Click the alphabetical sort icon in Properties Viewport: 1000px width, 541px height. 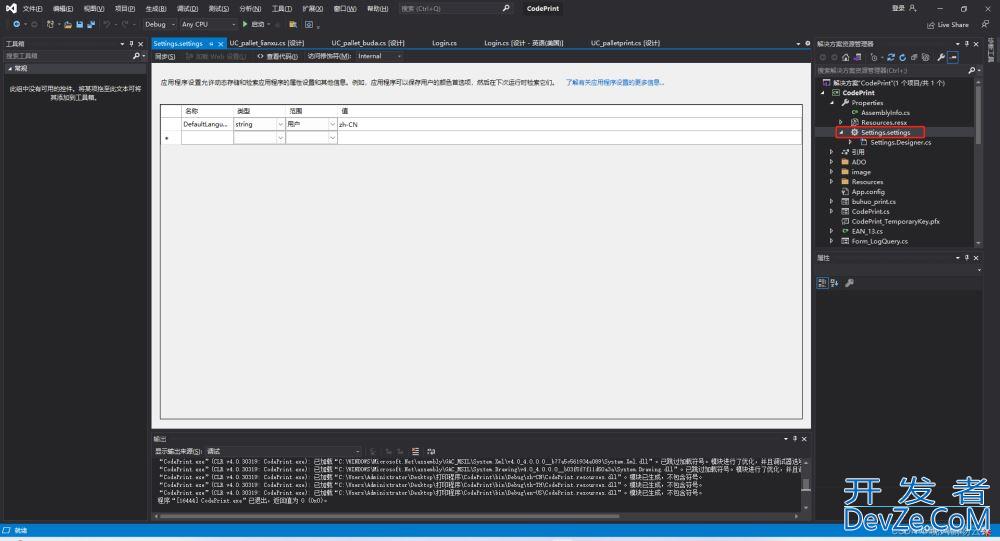834,283
